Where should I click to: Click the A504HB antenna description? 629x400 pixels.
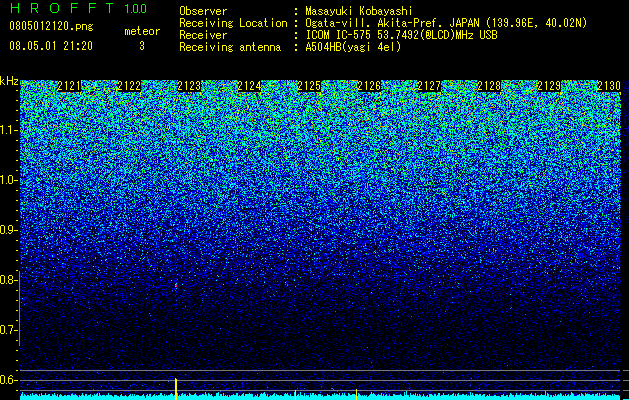click(x=353, y=47)
